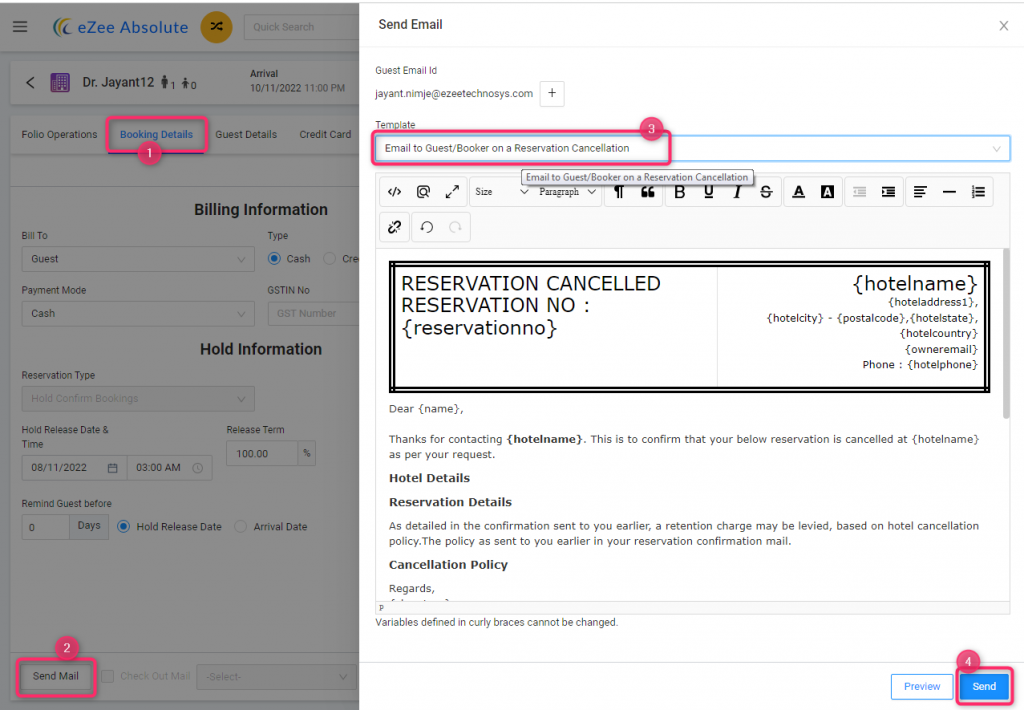Switch to Guest Details tab
The image size is (1024, 710).
(x=246, y=135)
